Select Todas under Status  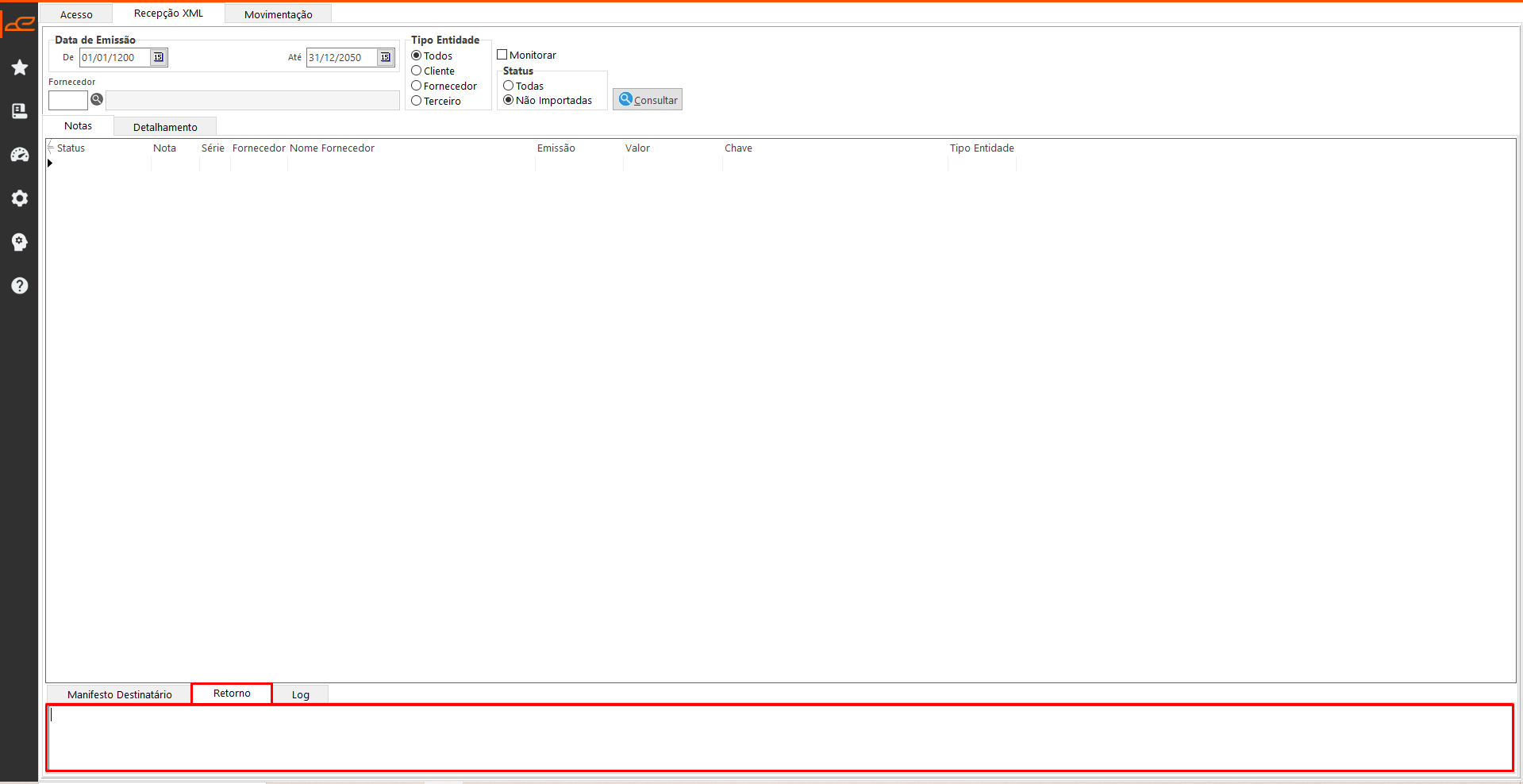click(509, 86)
